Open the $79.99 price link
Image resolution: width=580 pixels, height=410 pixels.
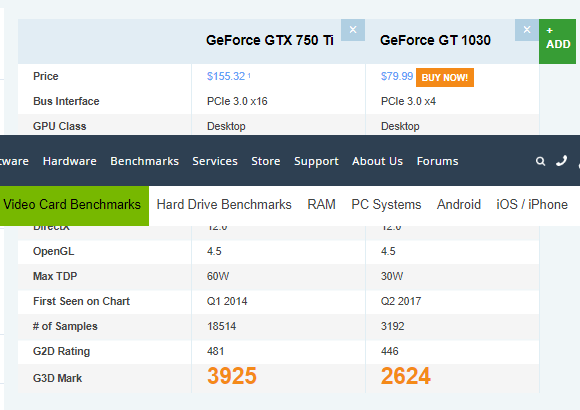coord(397,76)
